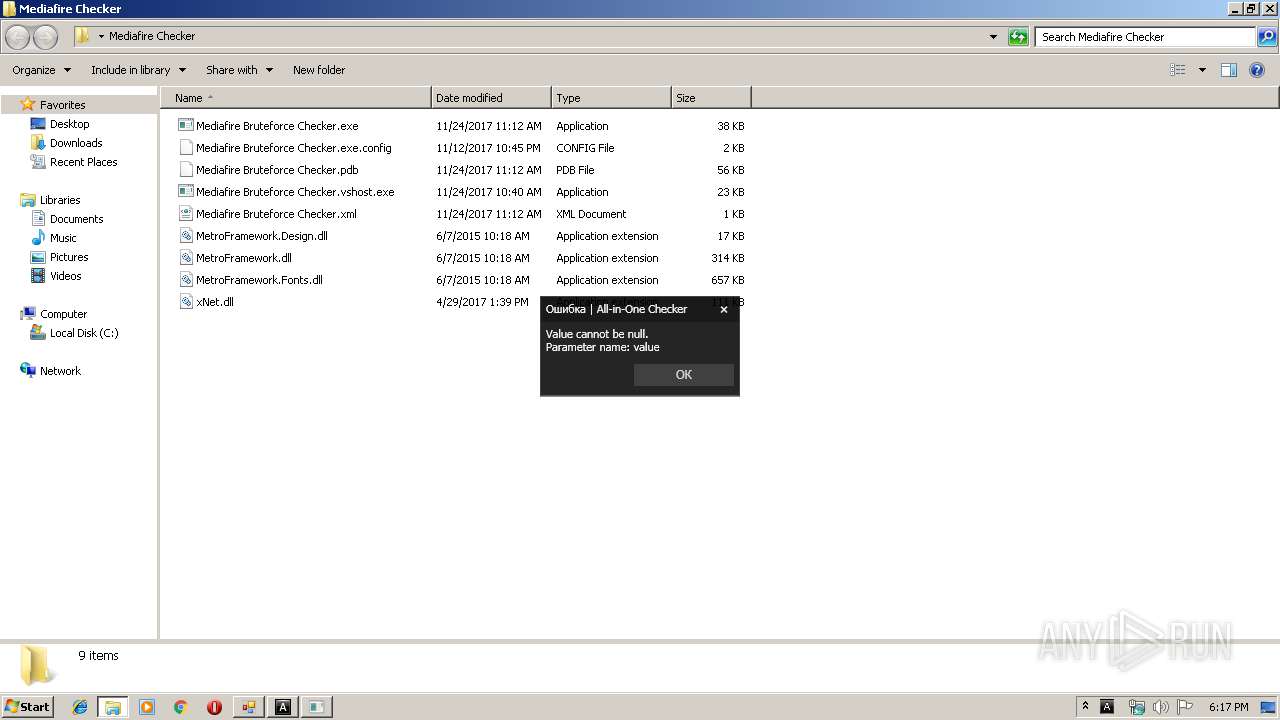
Task: Click Mediafire Checker breadcrumb in address bar
Action: tap(152, 36)
